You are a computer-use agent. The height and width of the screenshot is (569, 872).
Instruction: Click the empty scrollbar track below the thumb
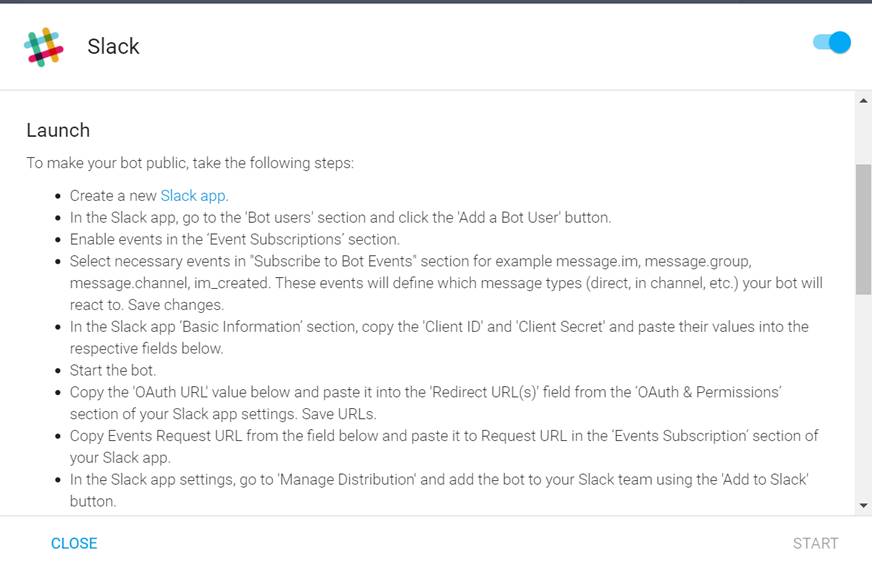pos(863,395)
